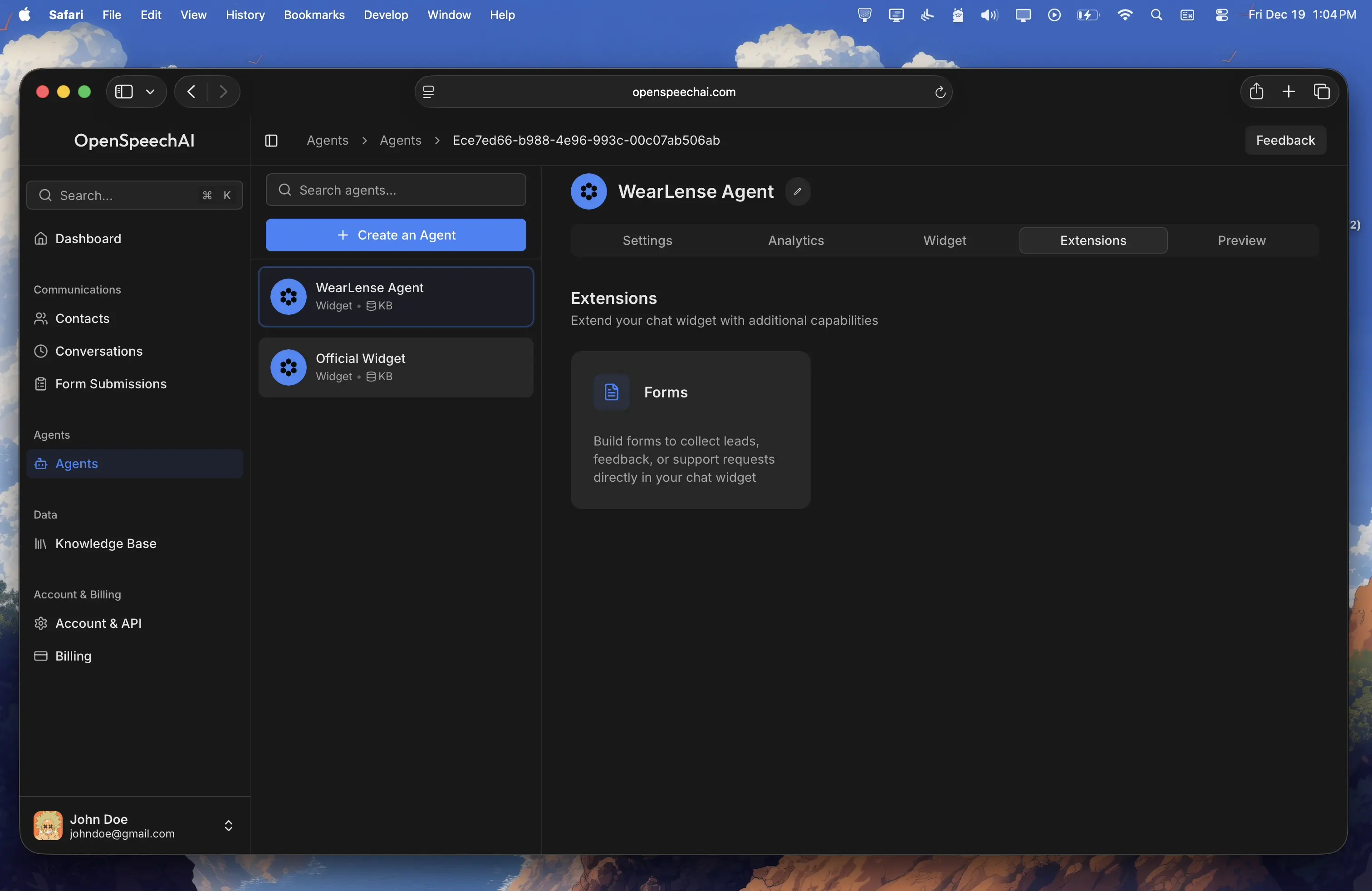This screenshot has height=891, width=1372.
Task: Go forward with Safari forward arrow
Action: point(224,92)
